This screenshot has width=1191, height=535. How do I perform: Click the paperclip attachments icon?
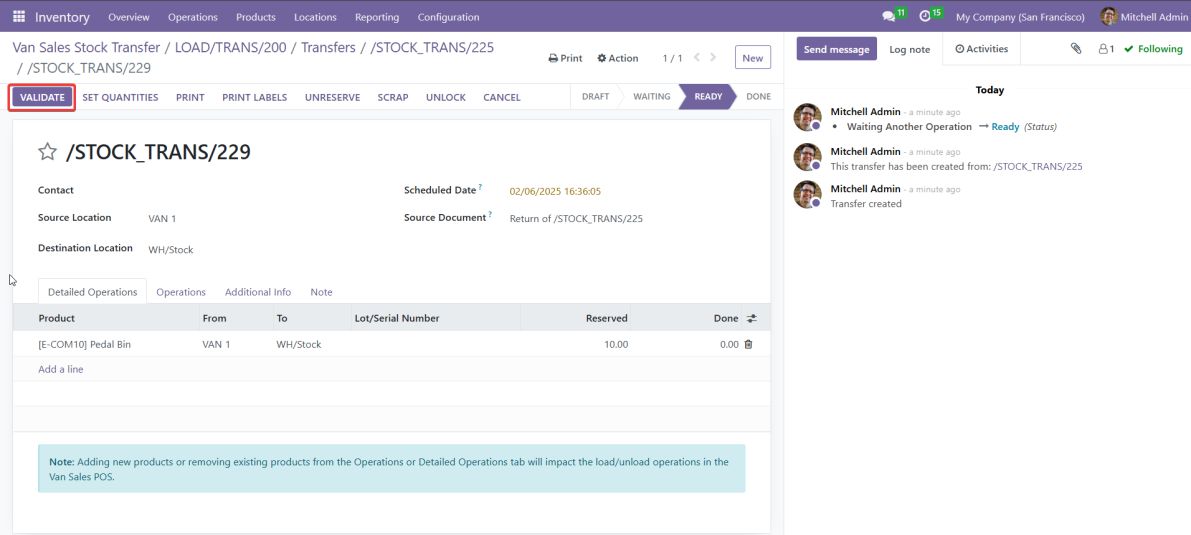1076,49
